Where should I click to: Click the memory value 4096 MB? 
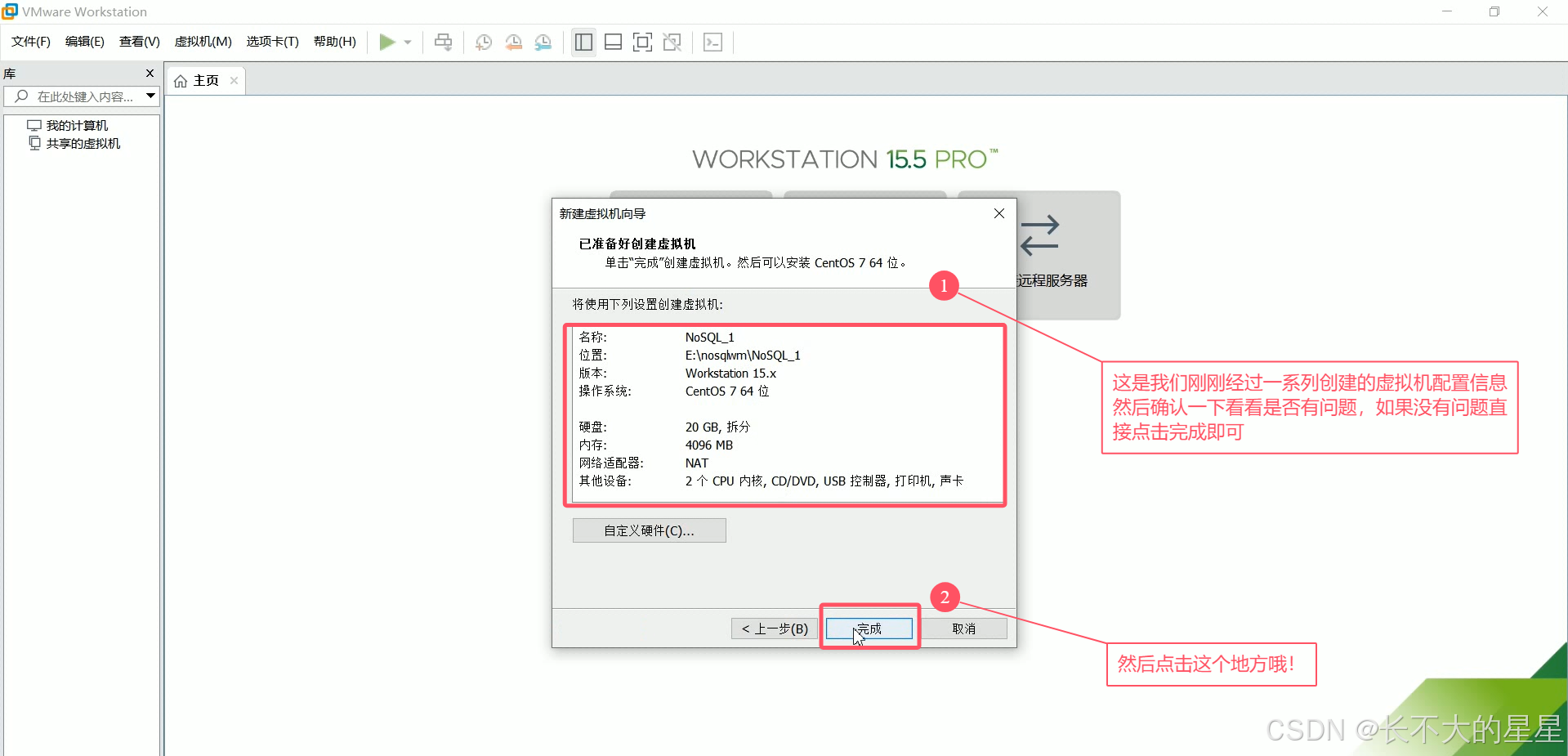(709, 445)
